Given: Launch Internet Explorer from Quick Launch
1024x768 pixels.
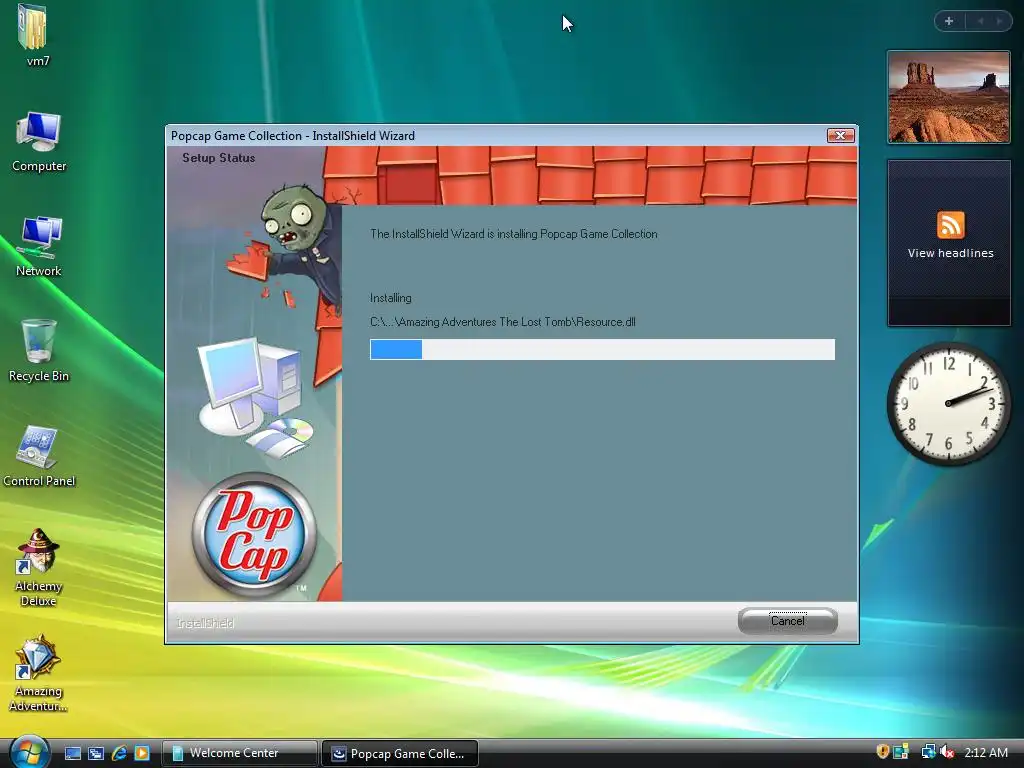Looking at the screenshot, I should tap(119, 754).
